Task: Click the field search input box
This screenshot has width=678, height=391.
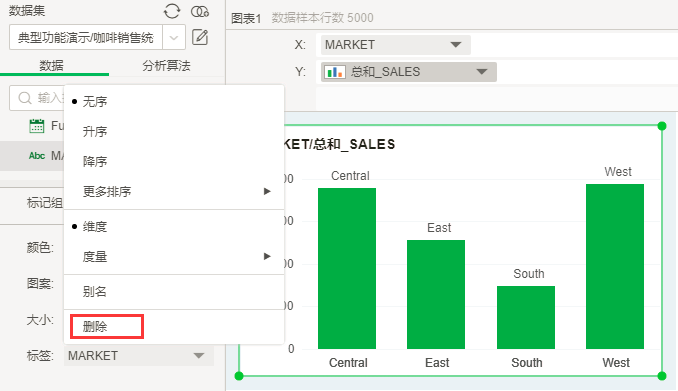Action: click(37, 98)
